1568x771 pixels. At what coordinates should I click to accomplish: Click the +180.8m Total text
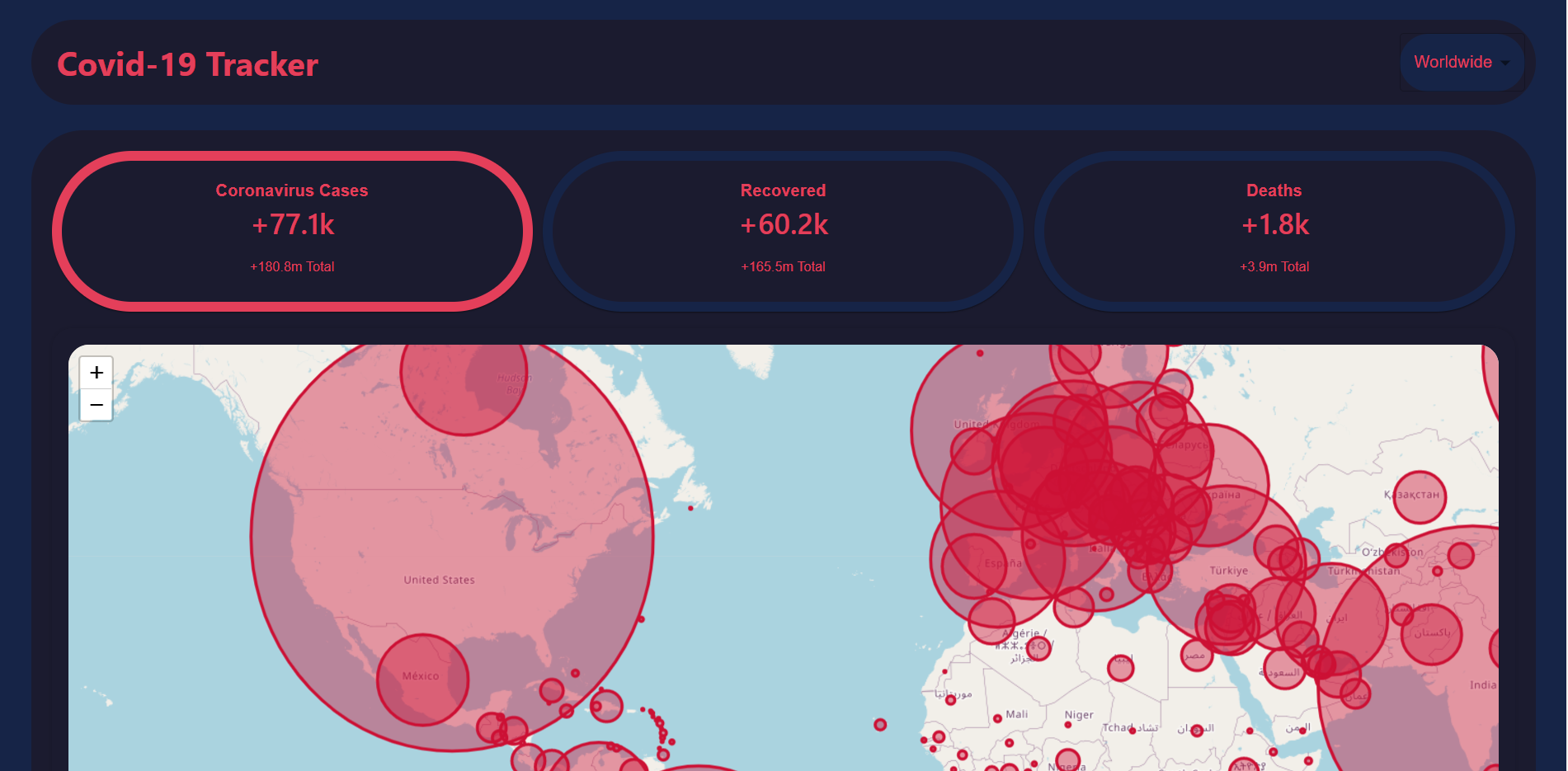click(292, 266)
